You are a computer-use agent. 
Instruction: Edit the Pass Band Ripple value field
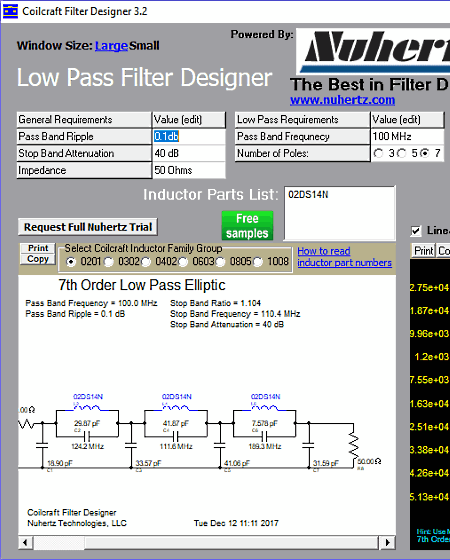click(x=189, y=136)
